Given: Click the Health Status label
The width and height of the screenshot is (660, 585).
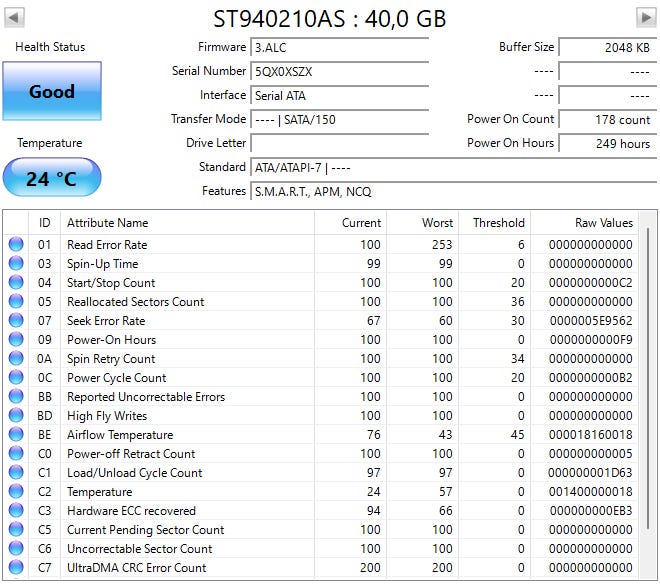Looking at the screenshot, I should coord(50,47).
